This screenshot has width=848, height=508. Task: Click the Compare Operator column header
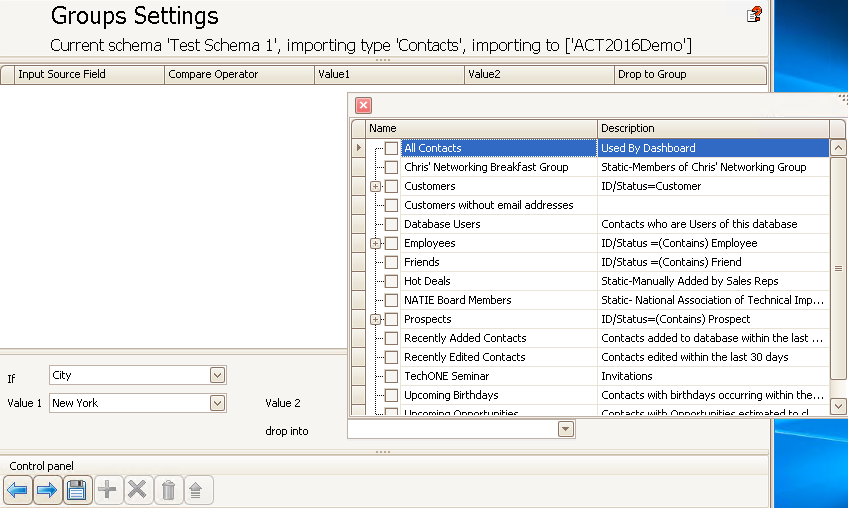click(239, 74)
